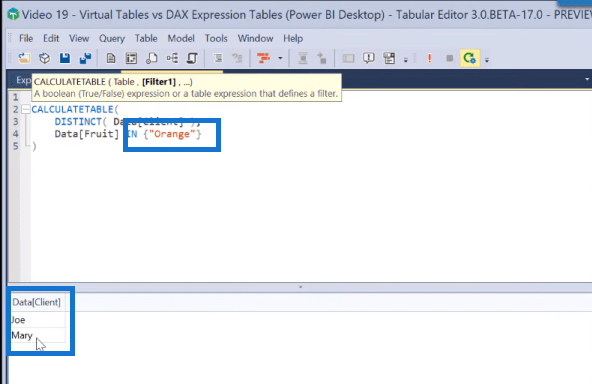Image resolution: width=592 pixels, height=384 pixels.
Task: Click the DISTINCT function on line 3
Action: pos(78,122)
